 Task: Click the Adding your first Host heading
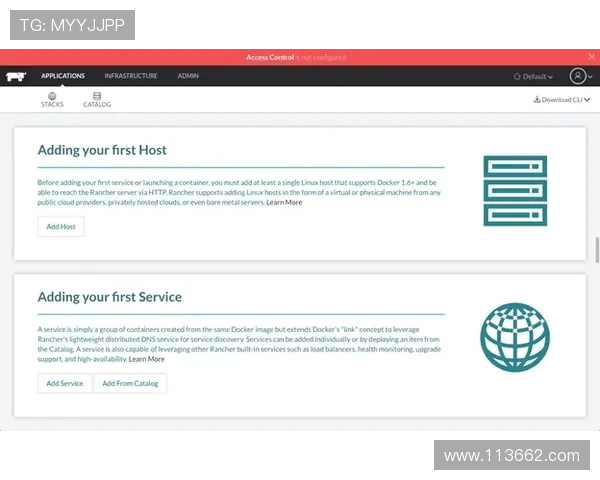(x=102, y=151)
